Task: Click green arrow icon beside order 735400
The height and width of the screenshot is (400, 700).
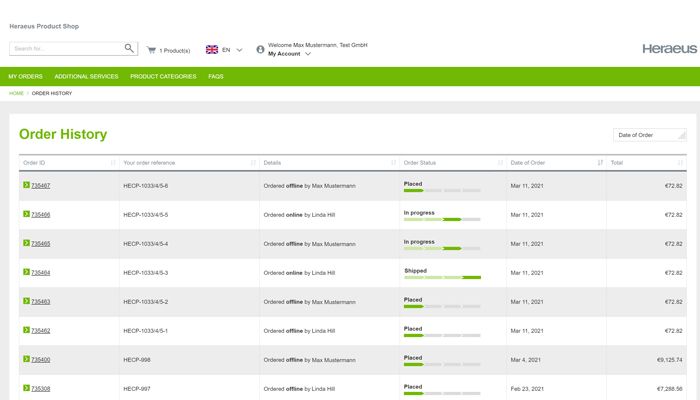Action: tap(26, 359)
